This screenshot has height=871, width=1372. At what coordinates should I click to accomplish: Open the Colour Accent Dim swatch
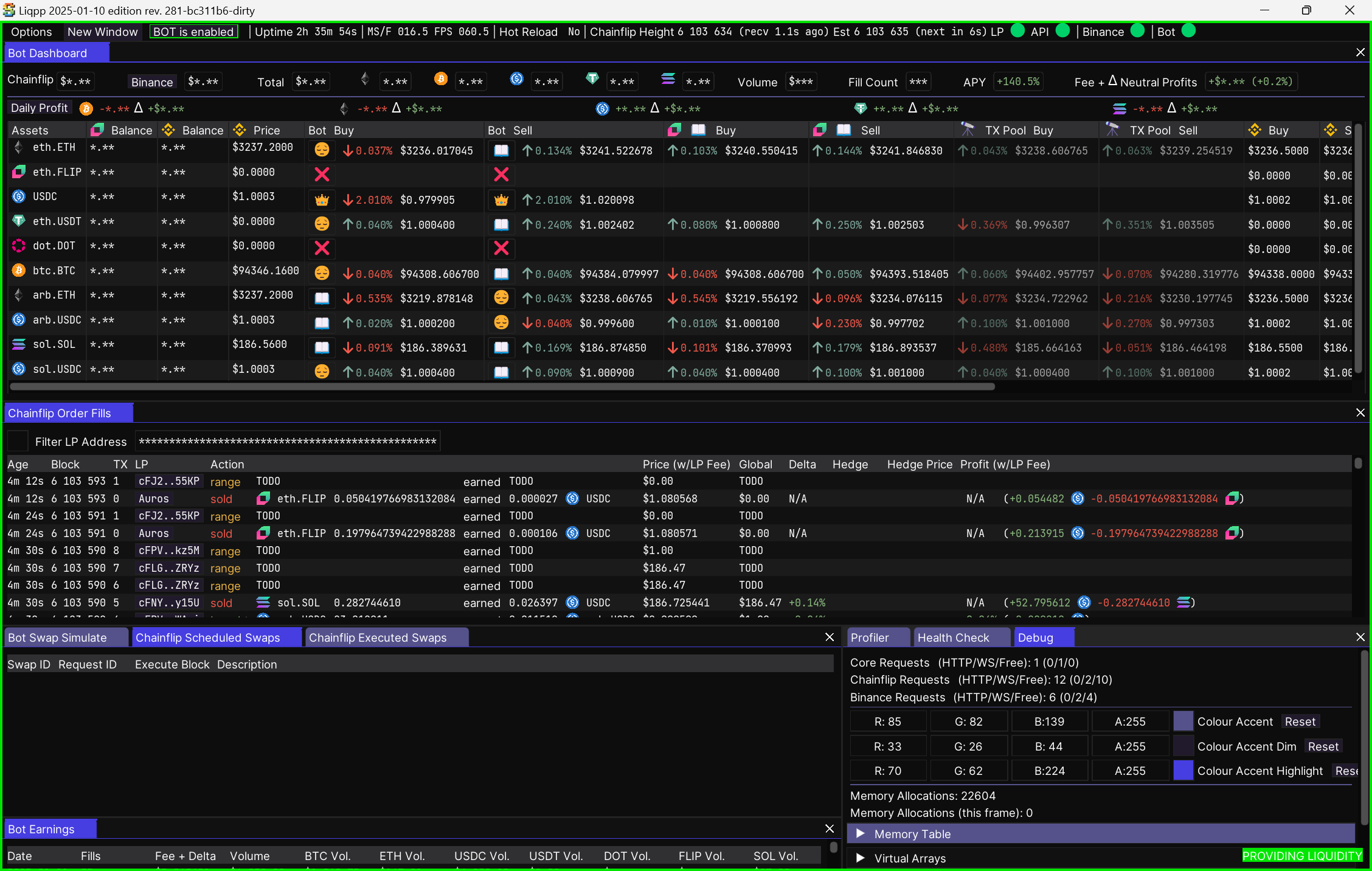click(x=1183, y=746)
